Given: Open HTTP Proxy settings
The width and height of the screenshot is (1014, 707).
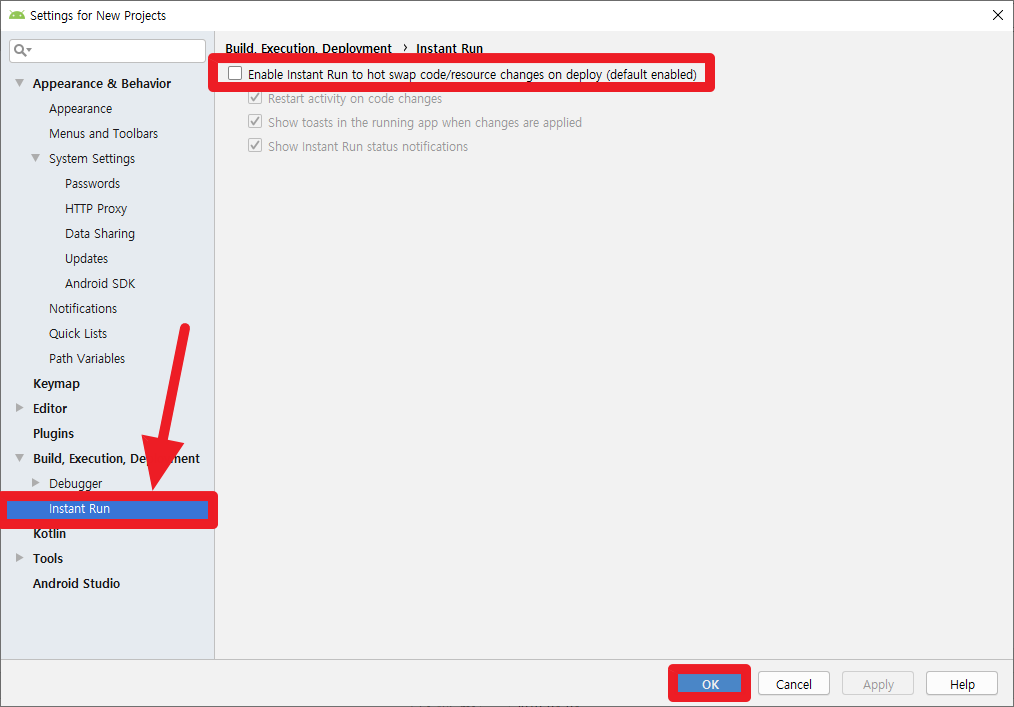Looking at the screenshot, I should [96, 209].
